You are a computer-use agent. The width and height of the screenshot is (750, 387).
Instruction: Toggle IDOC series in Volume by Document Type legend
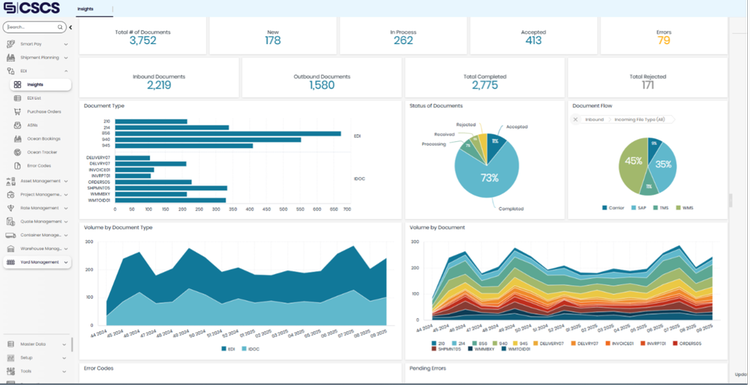tap(250, 349)
